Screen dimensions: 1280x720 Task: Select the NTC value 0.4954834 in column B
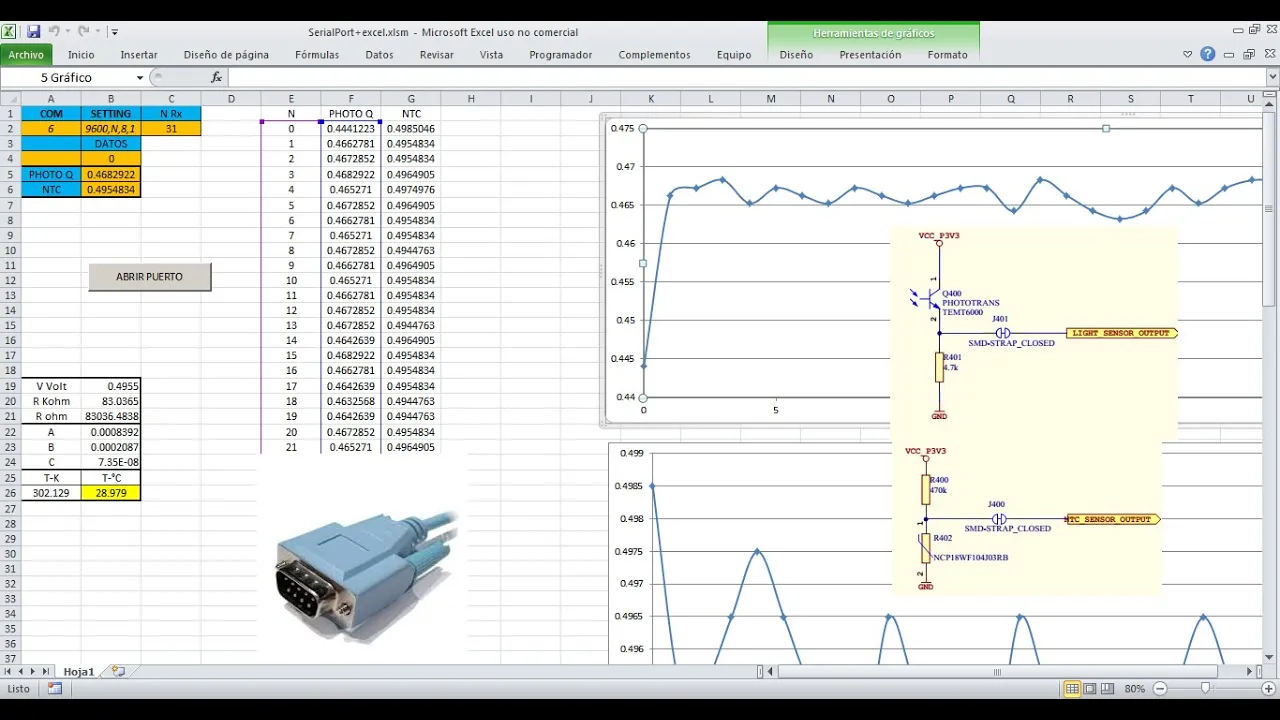111,189
